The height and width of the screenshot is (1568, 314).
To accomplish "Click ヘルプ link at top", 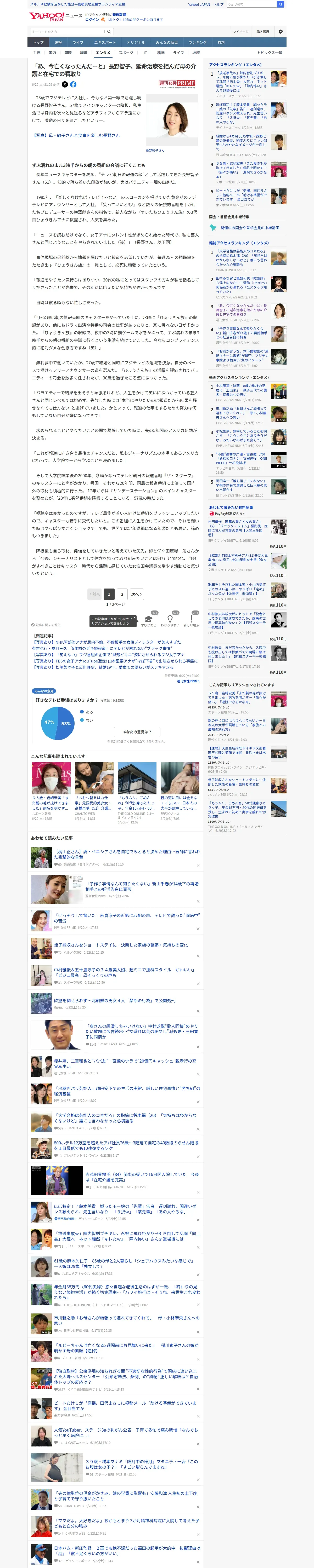I will [218, 4].
